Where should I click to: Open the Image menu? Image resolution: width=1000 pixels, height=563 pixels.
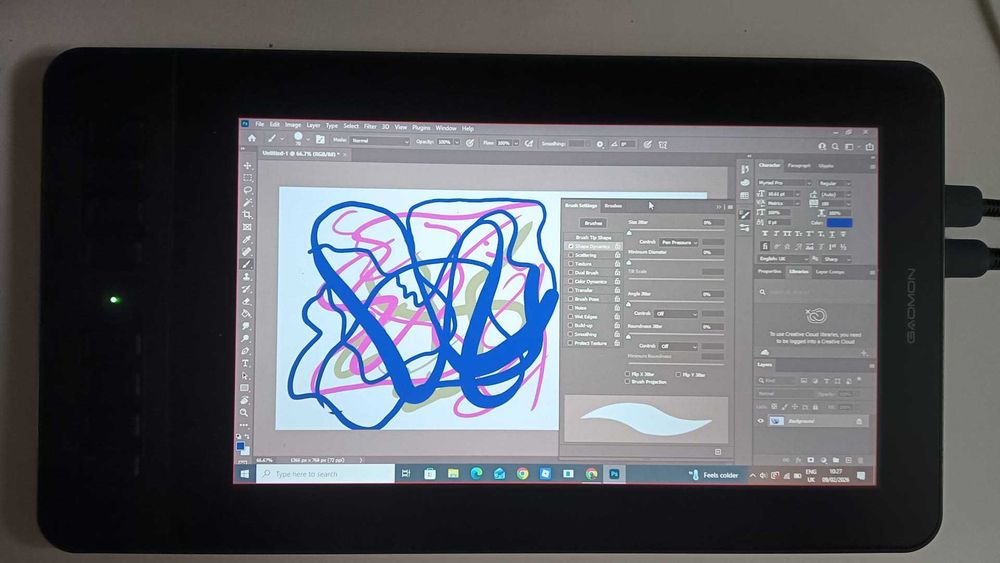[x=293, y=125]
